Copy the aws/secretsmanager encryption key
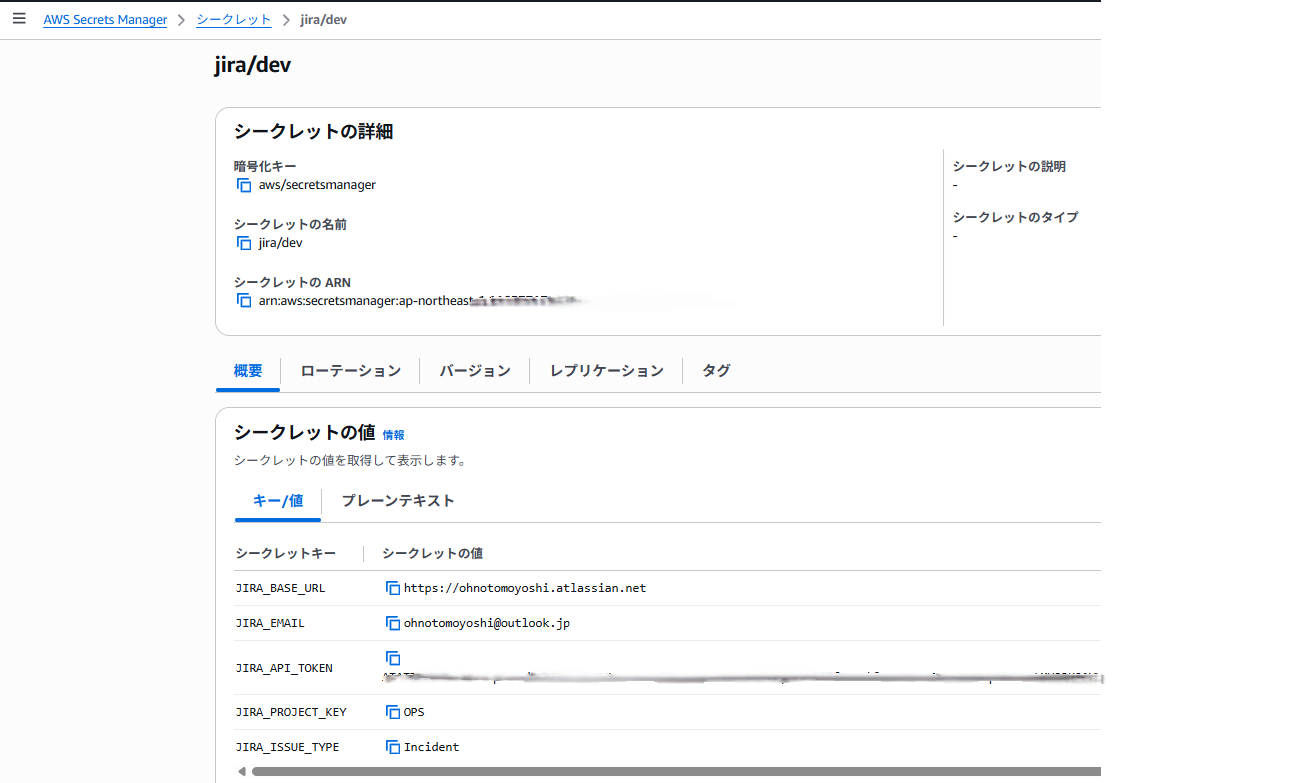 [x=244, y=185]
